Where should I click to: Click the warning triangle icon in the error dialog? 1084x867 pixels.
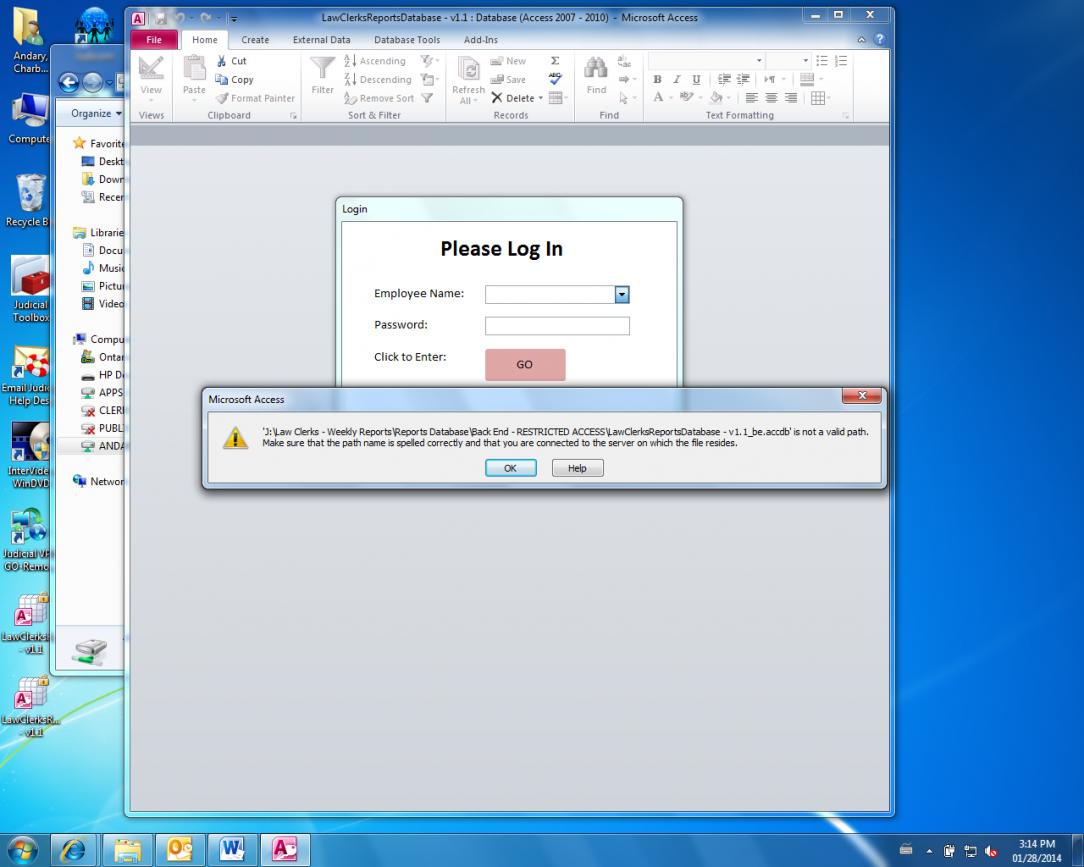[x=235, y=438]
